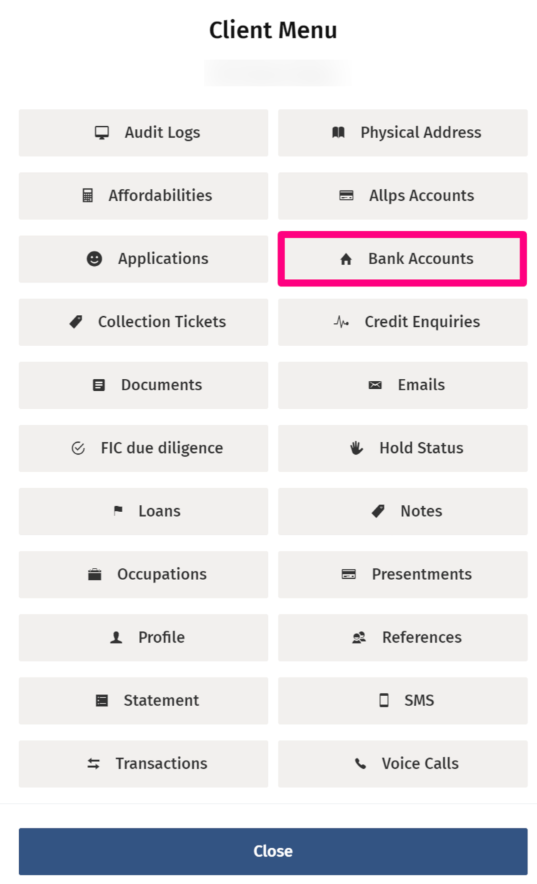Click the hand icon next to Hold Status

click(x=356, y=448)
